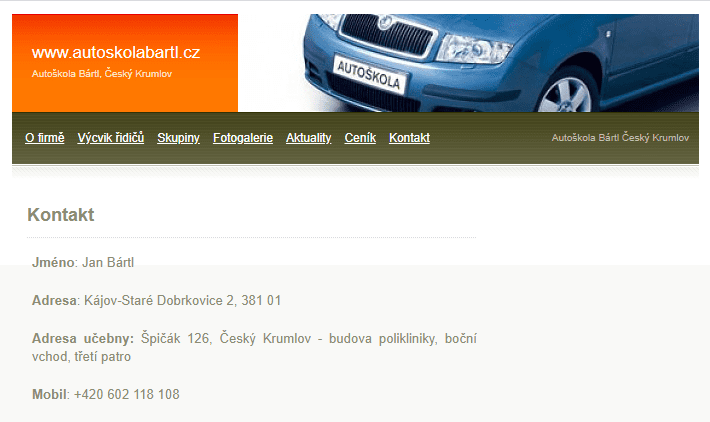Click the address Kájov-Staré Dobrkovice 2, 381 01

click(156, 301)
